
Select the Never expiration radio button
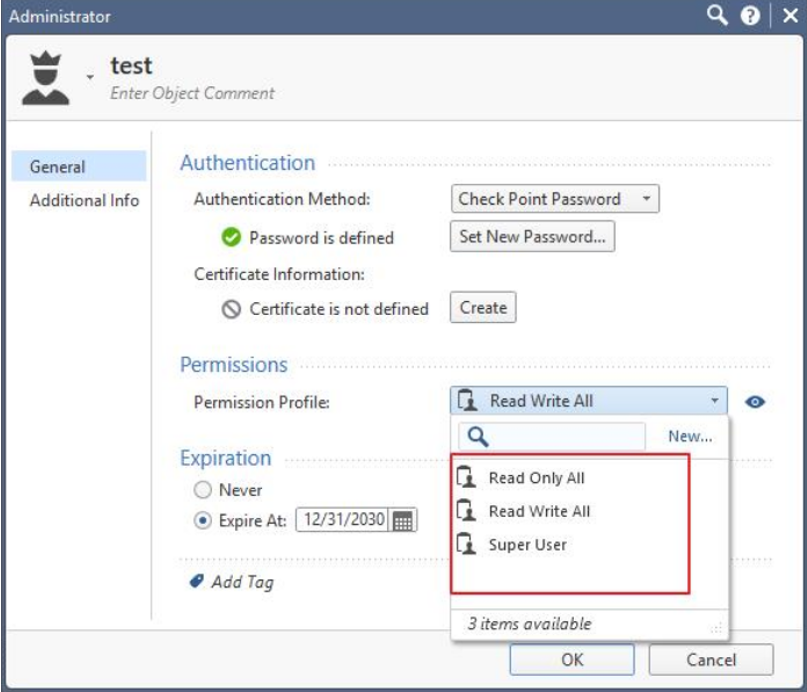203,490
